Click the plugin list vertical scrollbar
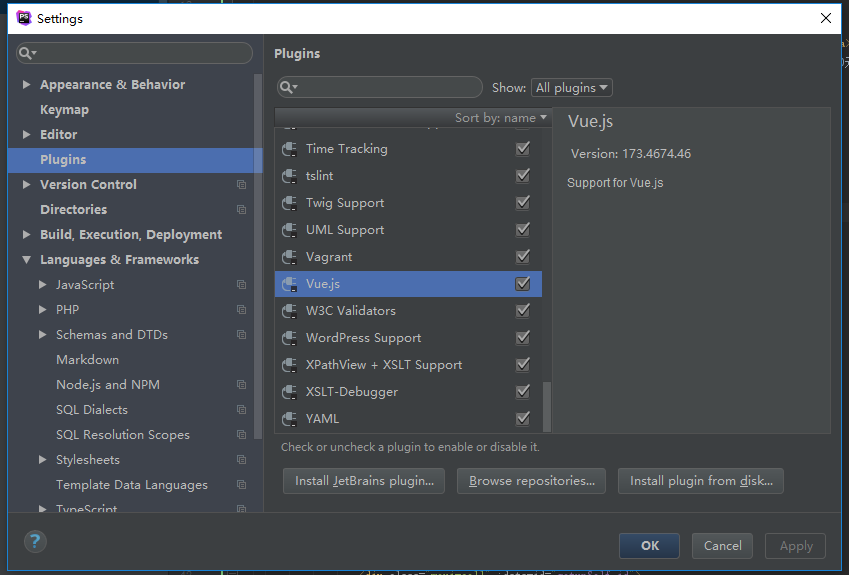849x575 pixels. click(x=547, y=406)
